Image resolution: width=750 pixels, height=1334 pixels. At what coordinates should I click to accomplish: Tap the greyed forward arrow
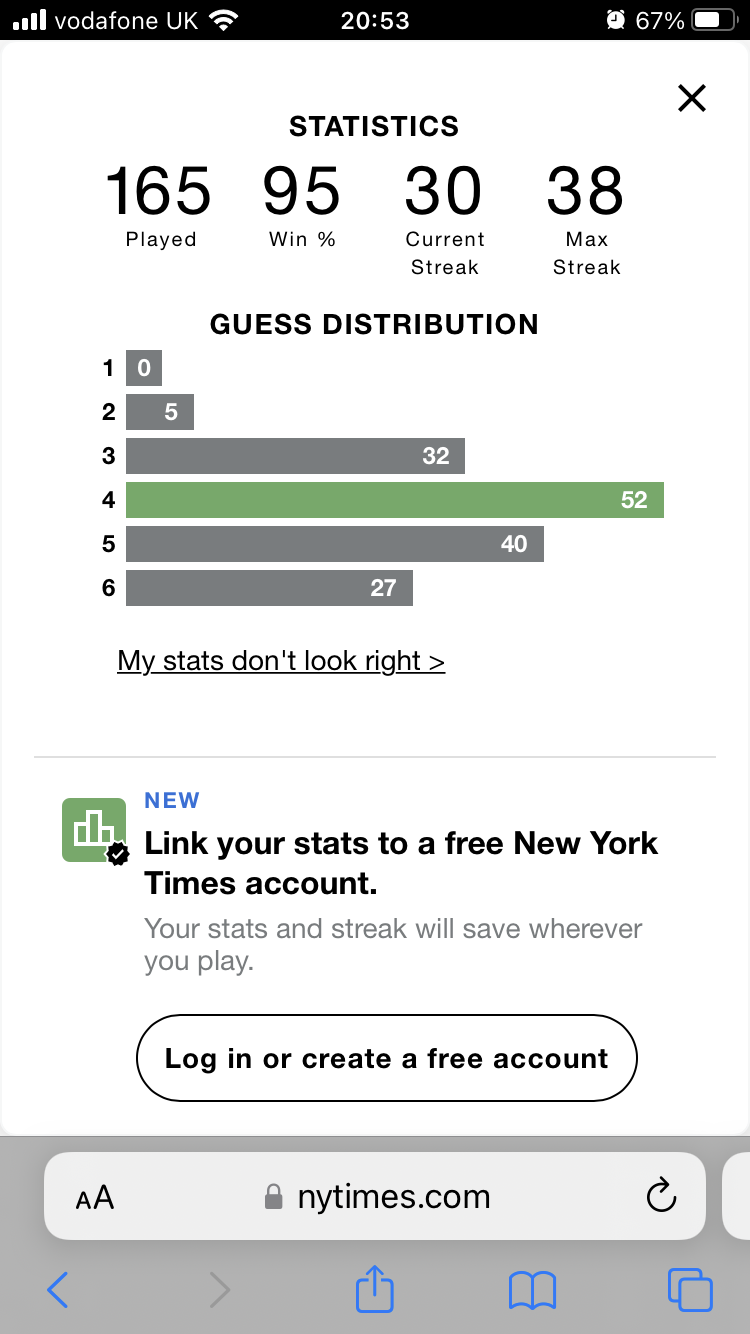pos(219,1290)
